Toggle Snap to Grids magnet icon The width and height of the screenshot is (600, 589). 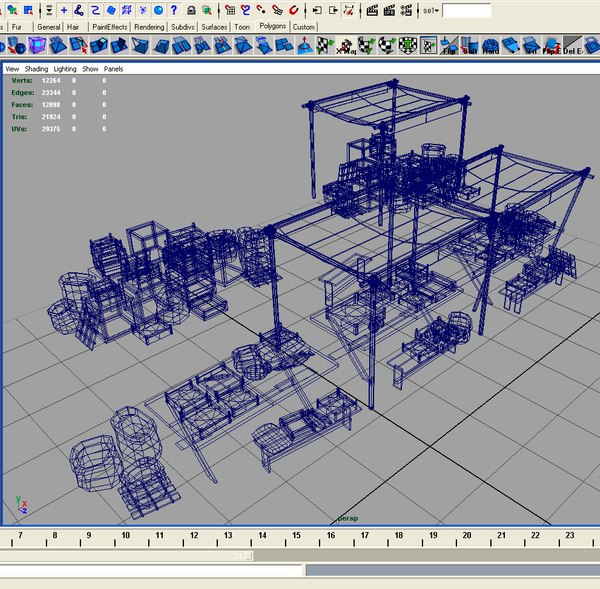point(230,10)
